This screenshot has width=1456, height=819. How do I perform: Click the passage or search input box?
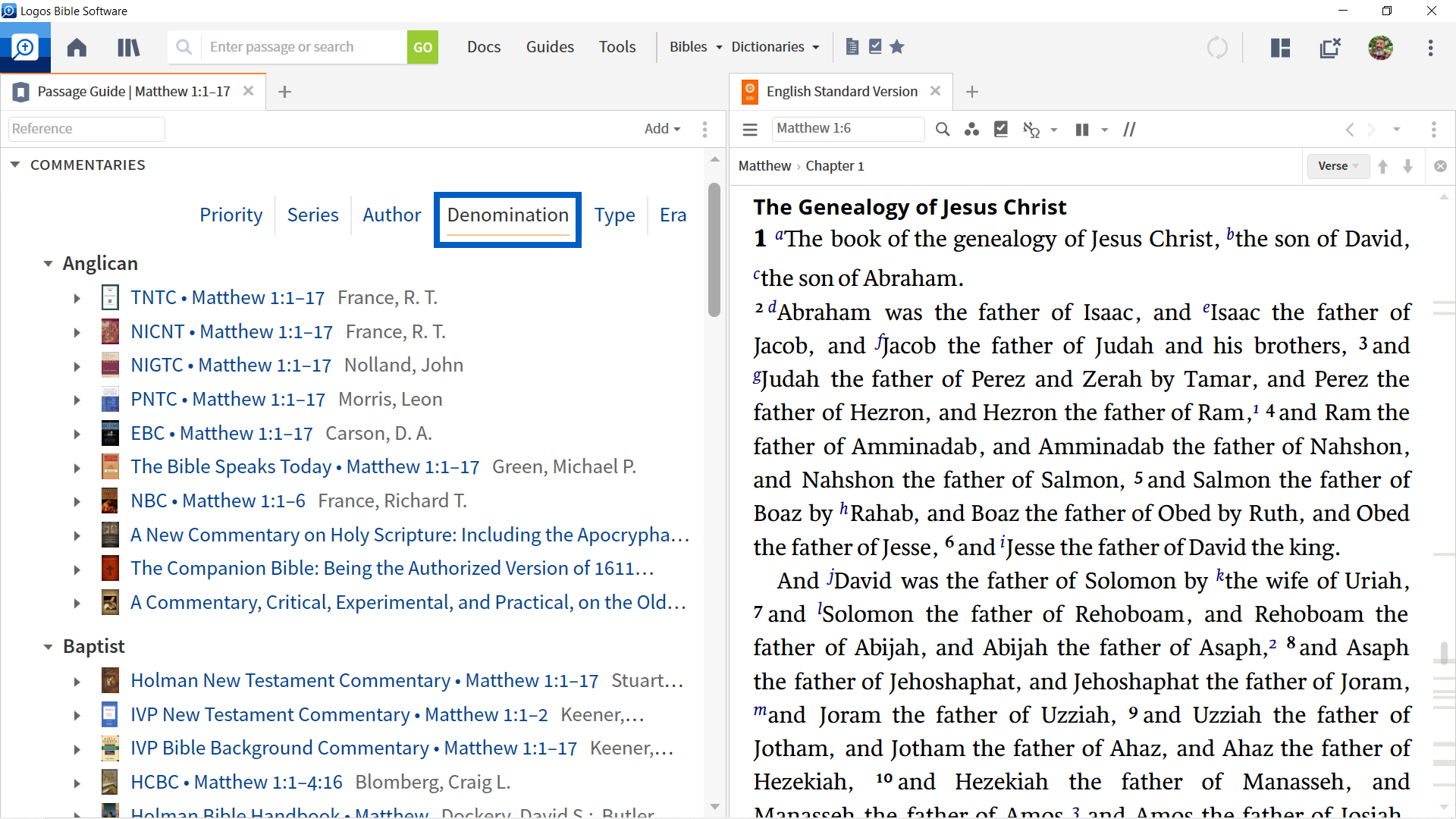tap(303, 47)
